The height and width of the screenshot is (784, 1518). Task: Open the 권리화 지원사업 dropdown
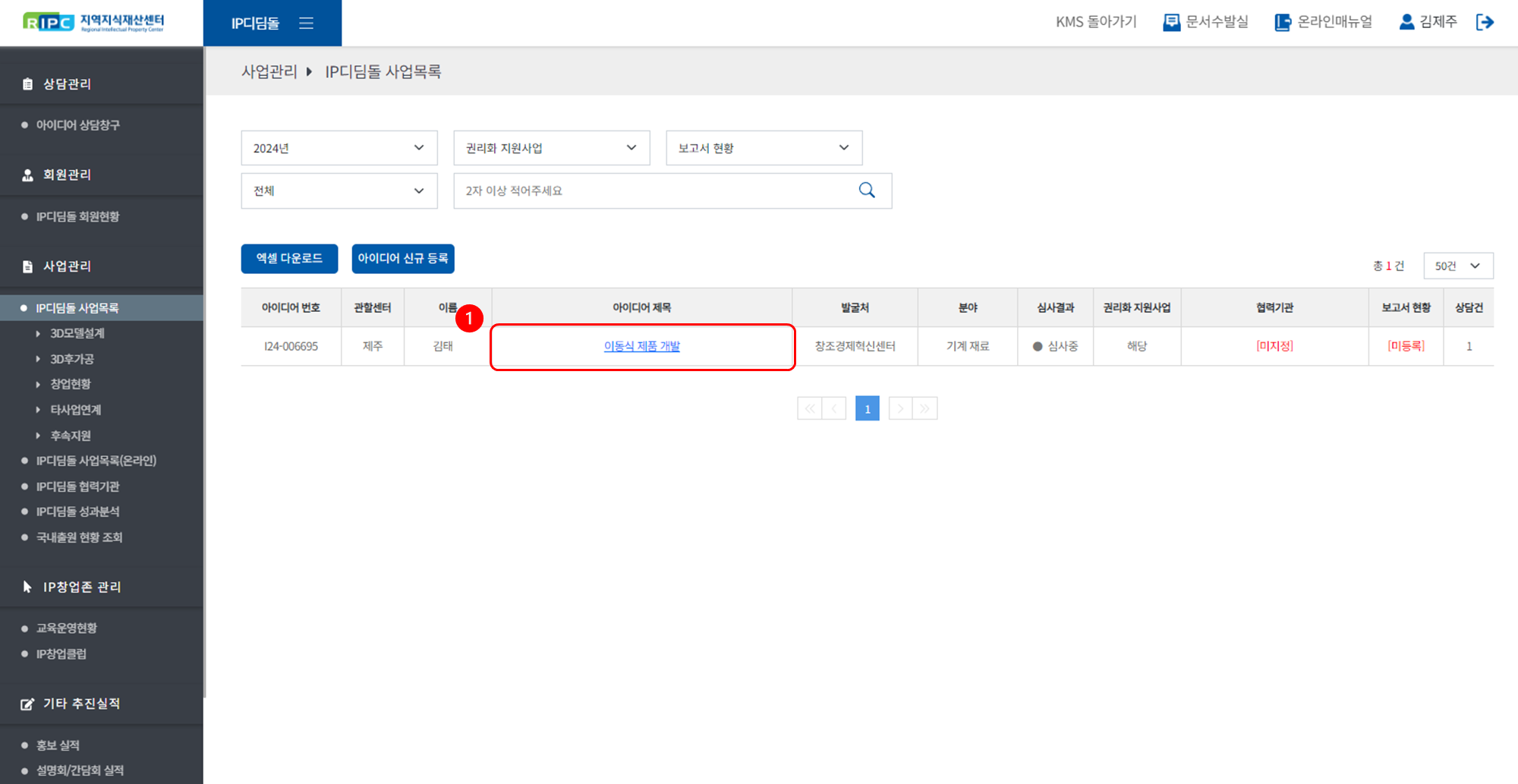pyautogui.click(x=551, y=148)
